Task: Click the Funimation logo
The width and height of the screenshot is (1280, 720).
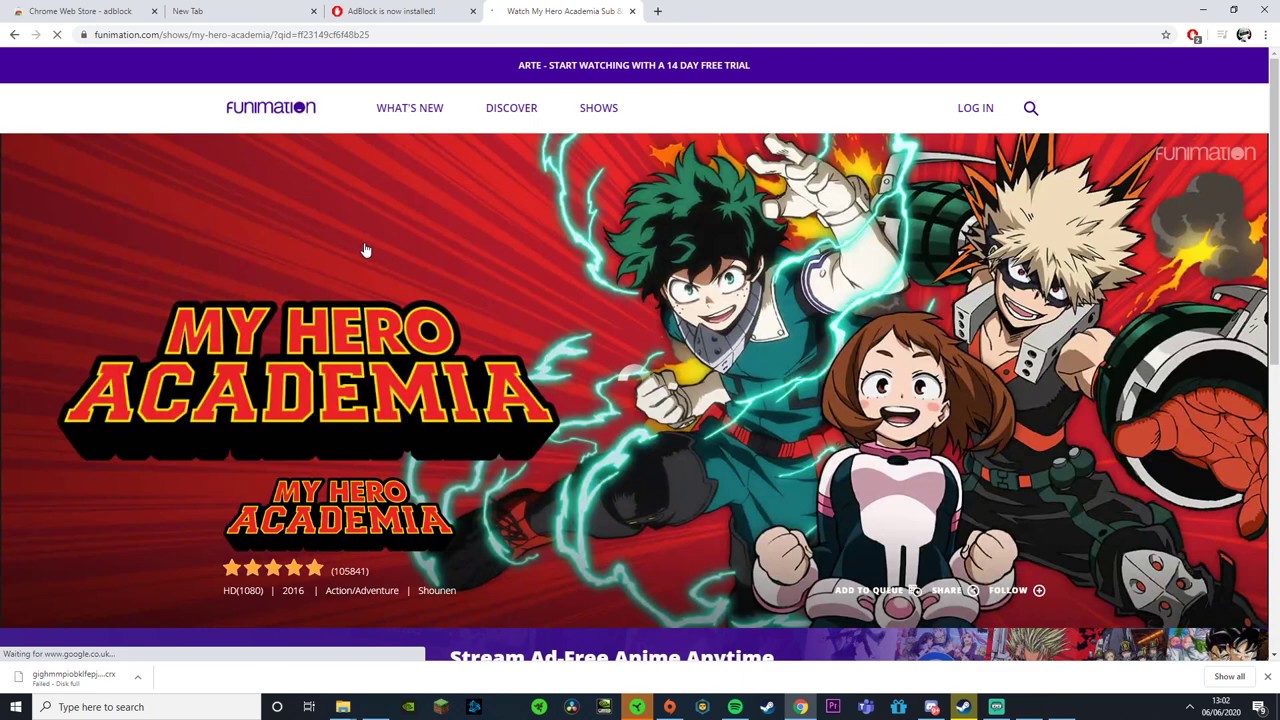Action: click(x=271, y=107)
